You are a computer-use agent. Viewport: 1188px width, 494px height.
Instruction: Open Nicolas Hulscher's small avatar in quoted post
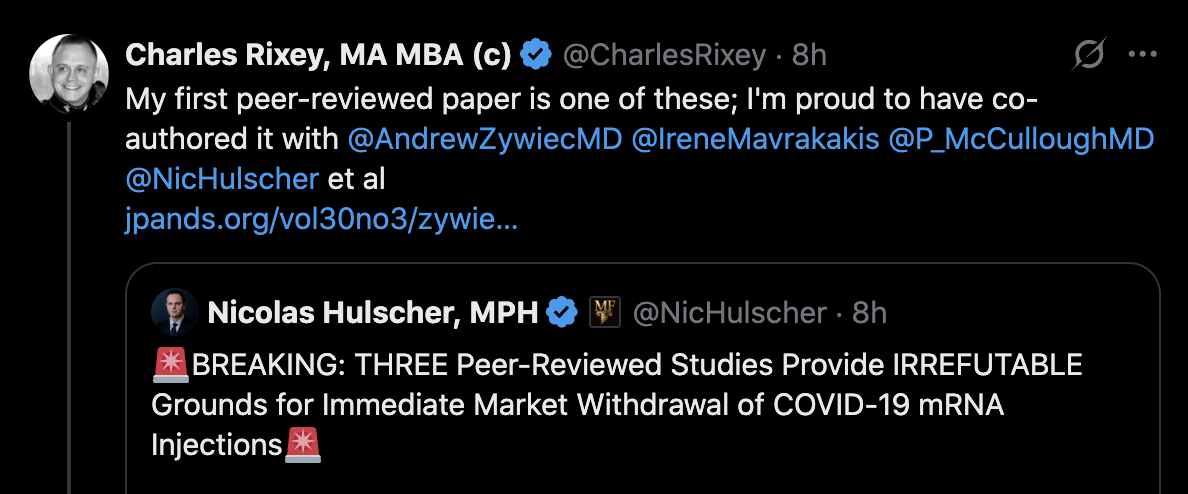[173, 313]
